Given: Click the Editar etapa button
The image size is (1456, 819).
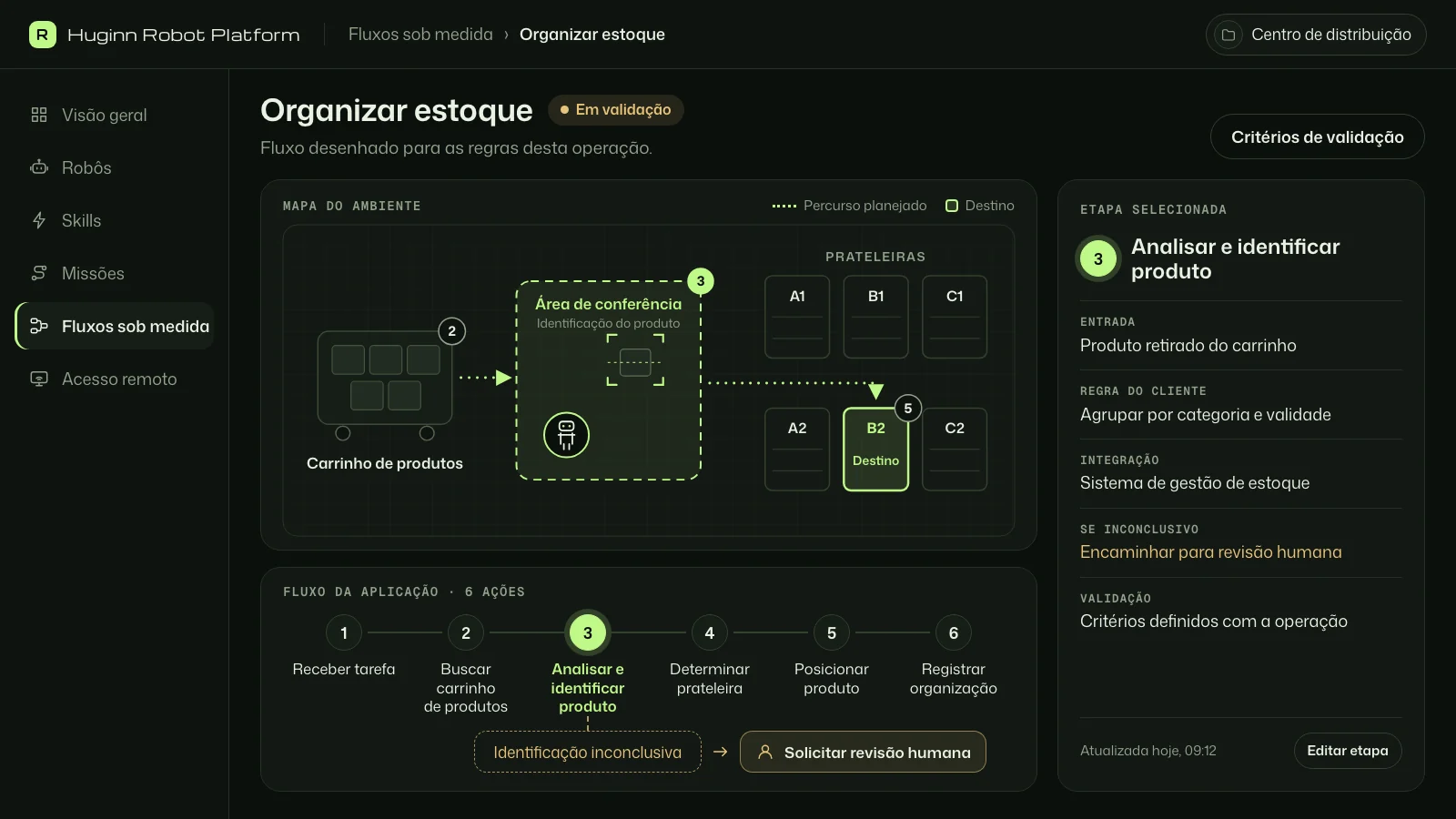Looking at the screenshot, I should pyautogui.click(x=1348, y=751).
